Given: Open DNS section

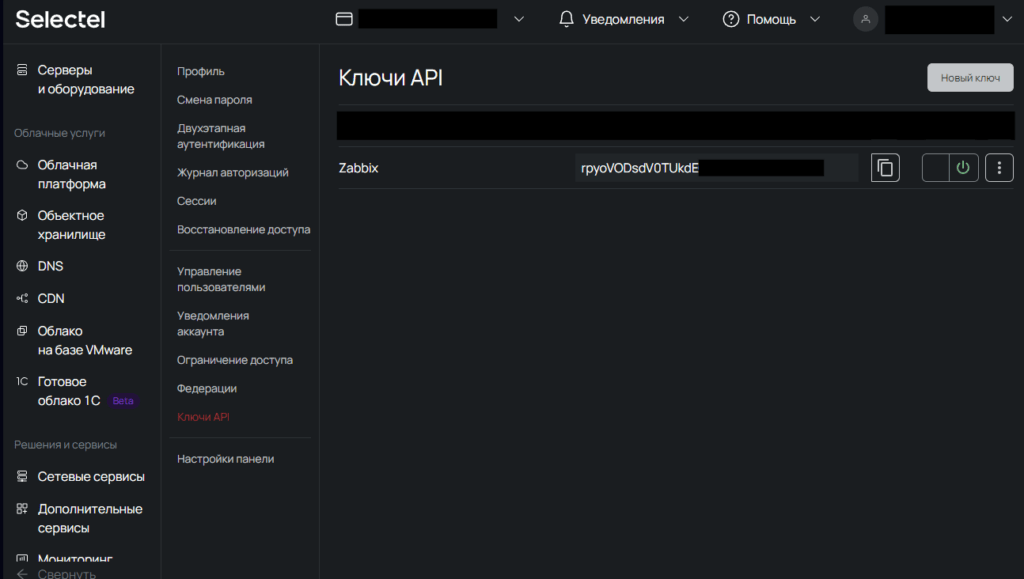Looking at the screenshot, I should [50, 266].
